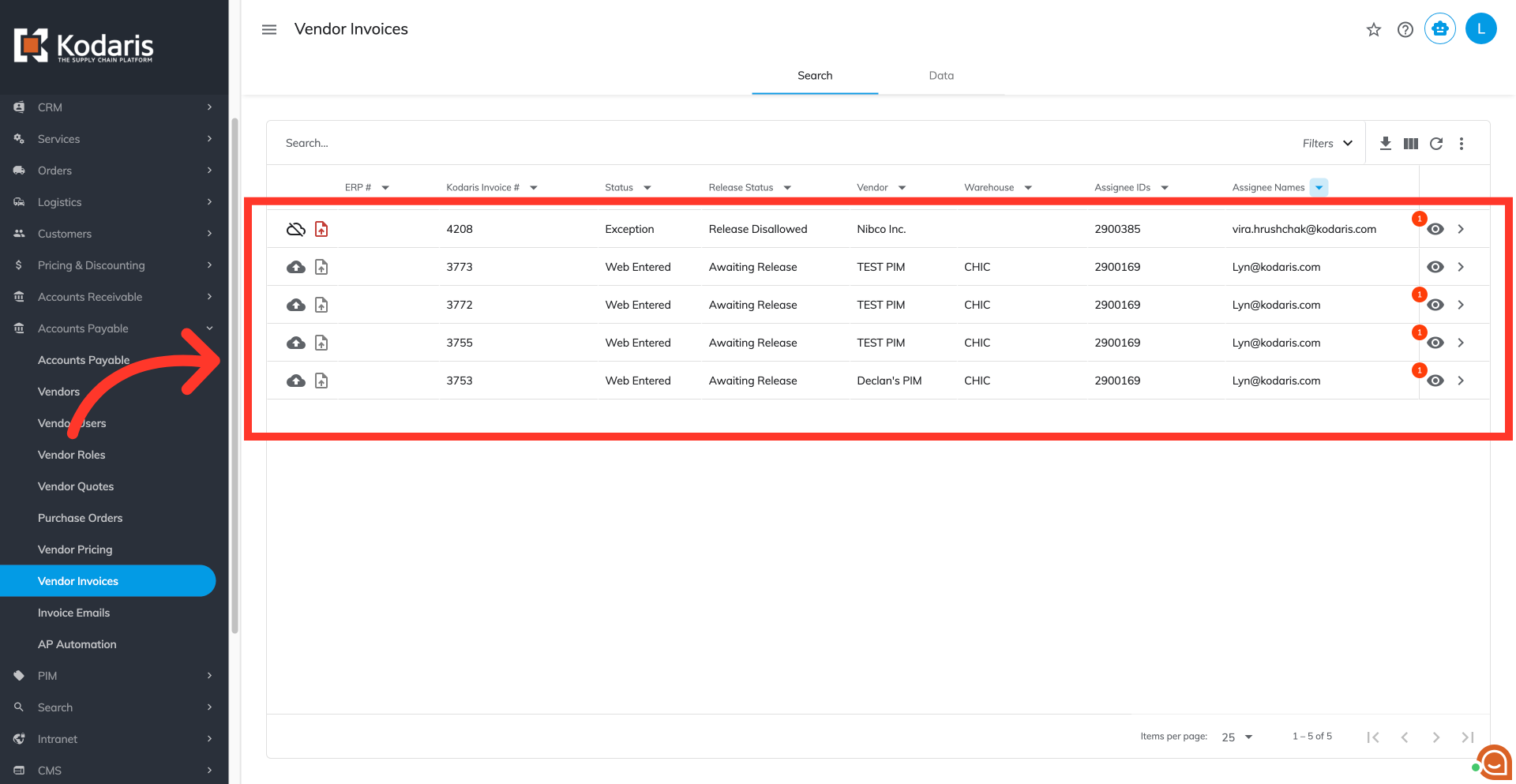Click cloud upload icon for invoice 3753
The height and width of the screenshot is (784, 1516).
(296, 381)
